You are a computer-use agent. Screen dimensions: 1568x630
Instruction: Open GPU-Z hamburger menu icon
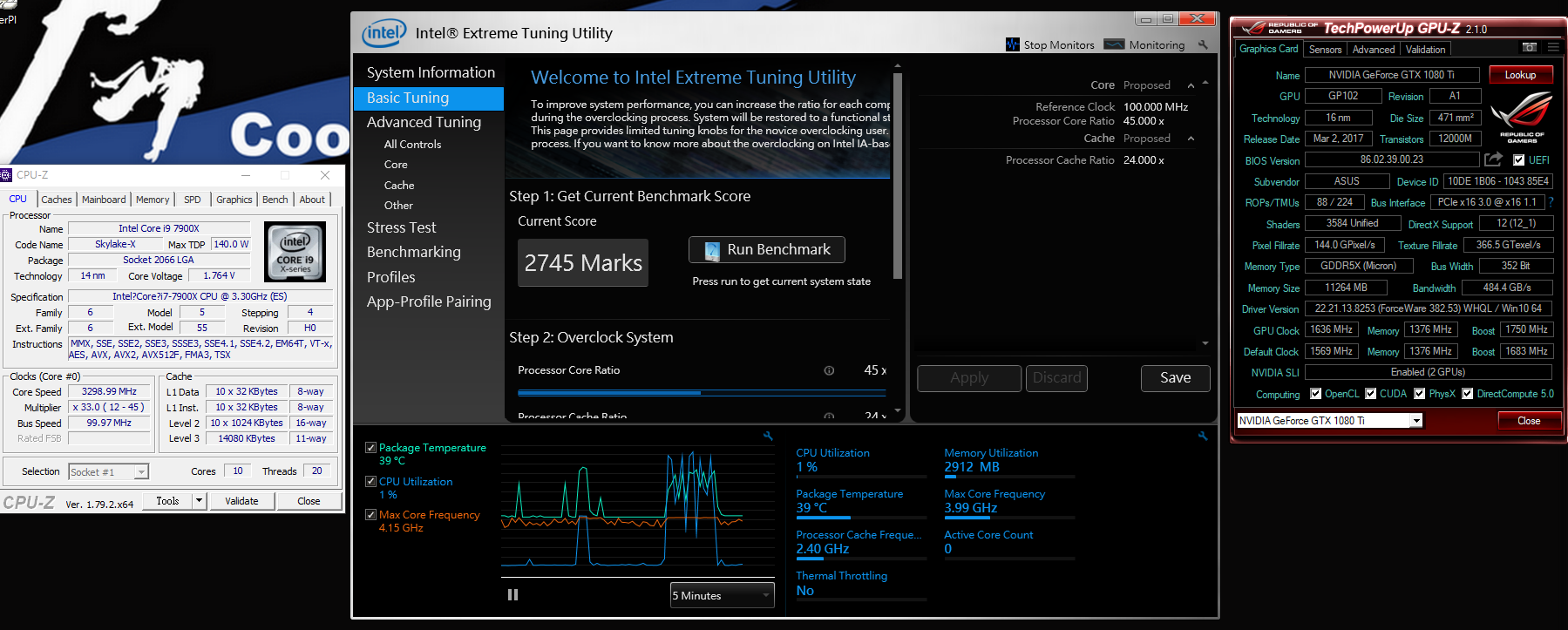point(1553,47)
